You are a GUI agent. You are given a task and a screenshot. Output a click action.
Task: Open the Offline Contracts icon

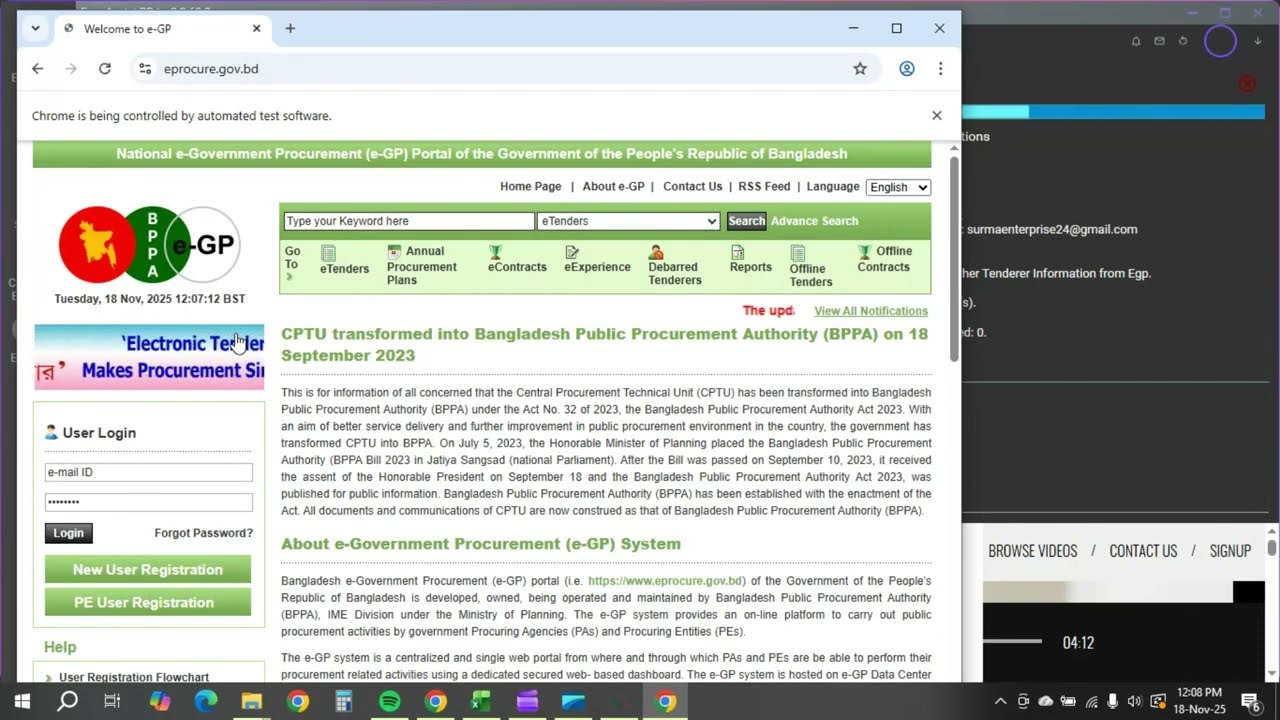(x=865, y=252)
